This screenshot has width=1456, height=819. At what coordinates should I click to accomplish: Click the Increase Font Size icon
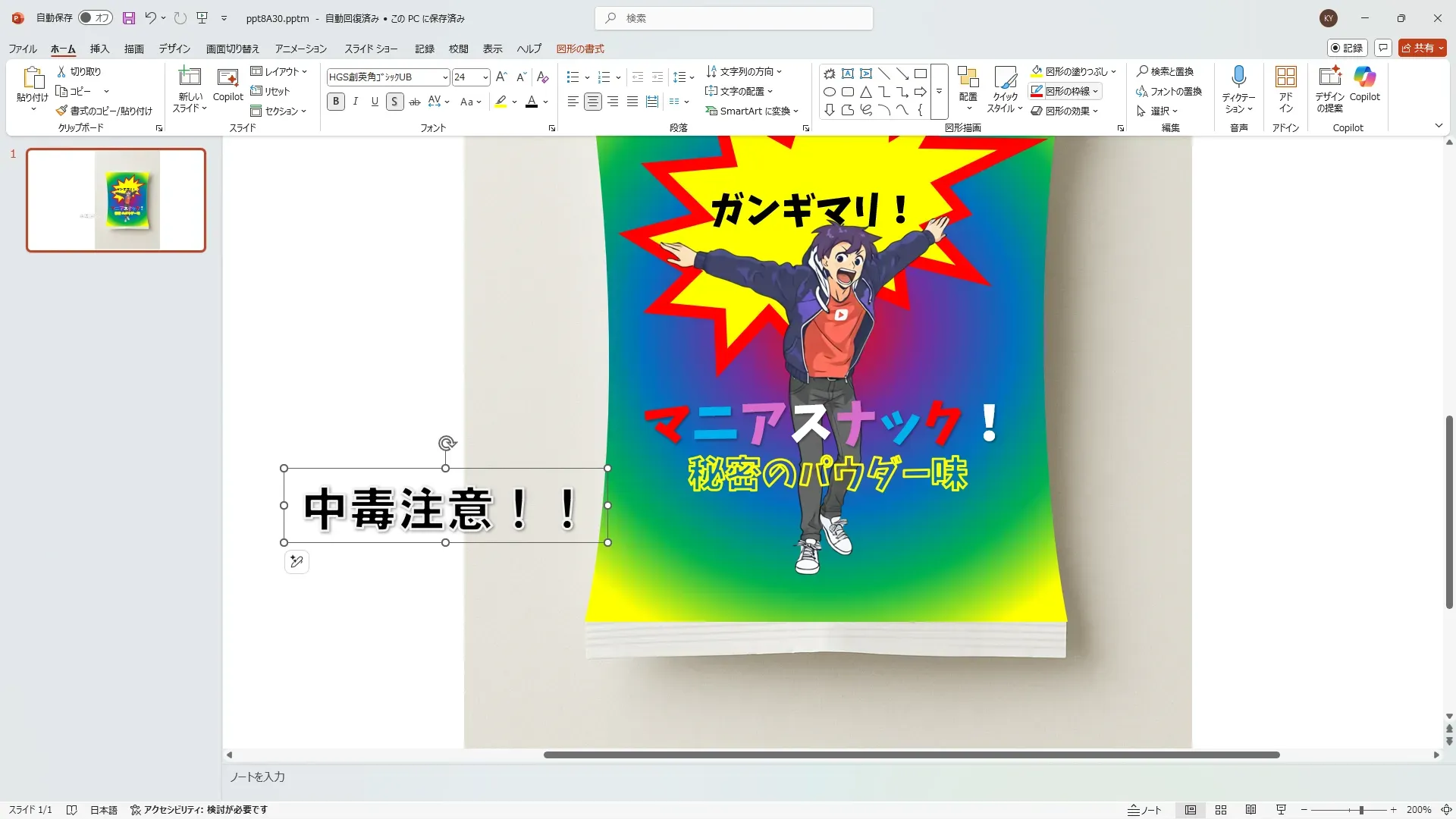tap(500, 77)
